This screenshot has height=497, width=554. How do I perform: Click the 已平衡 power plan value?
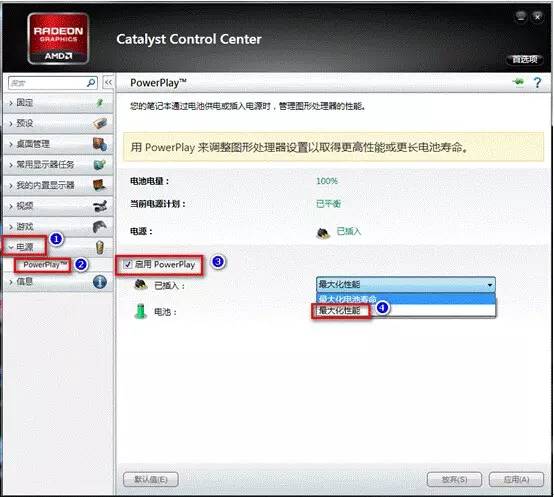click(328, 203)
